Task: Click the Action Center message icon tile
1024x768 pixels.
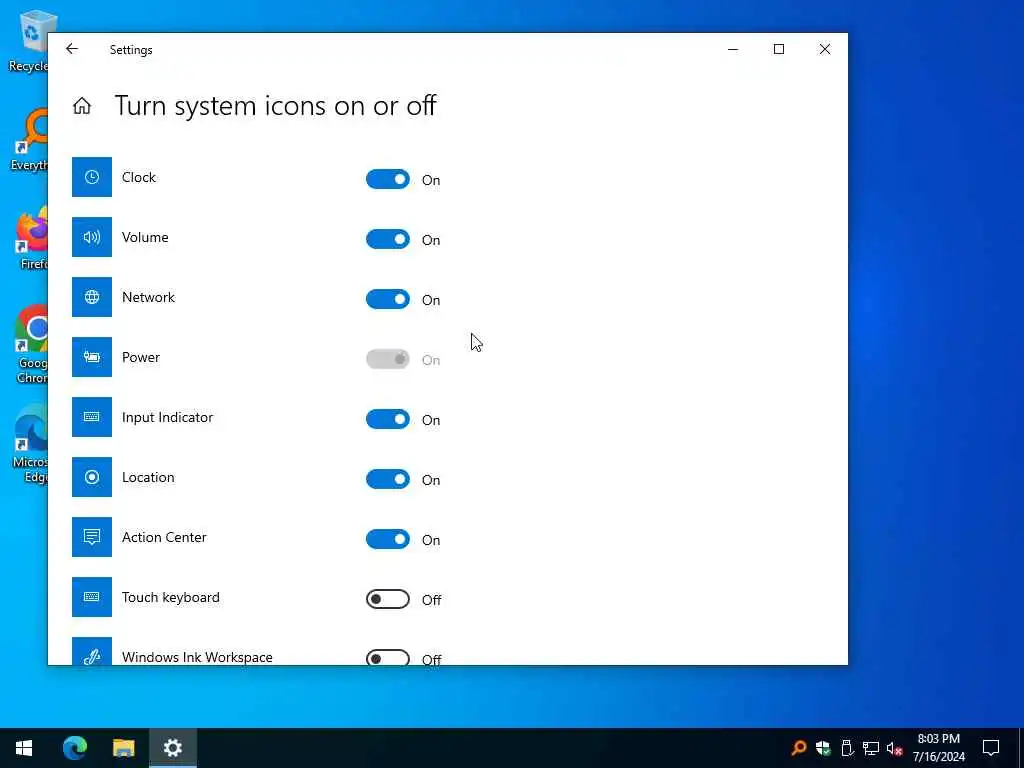Action: (91, 537)
